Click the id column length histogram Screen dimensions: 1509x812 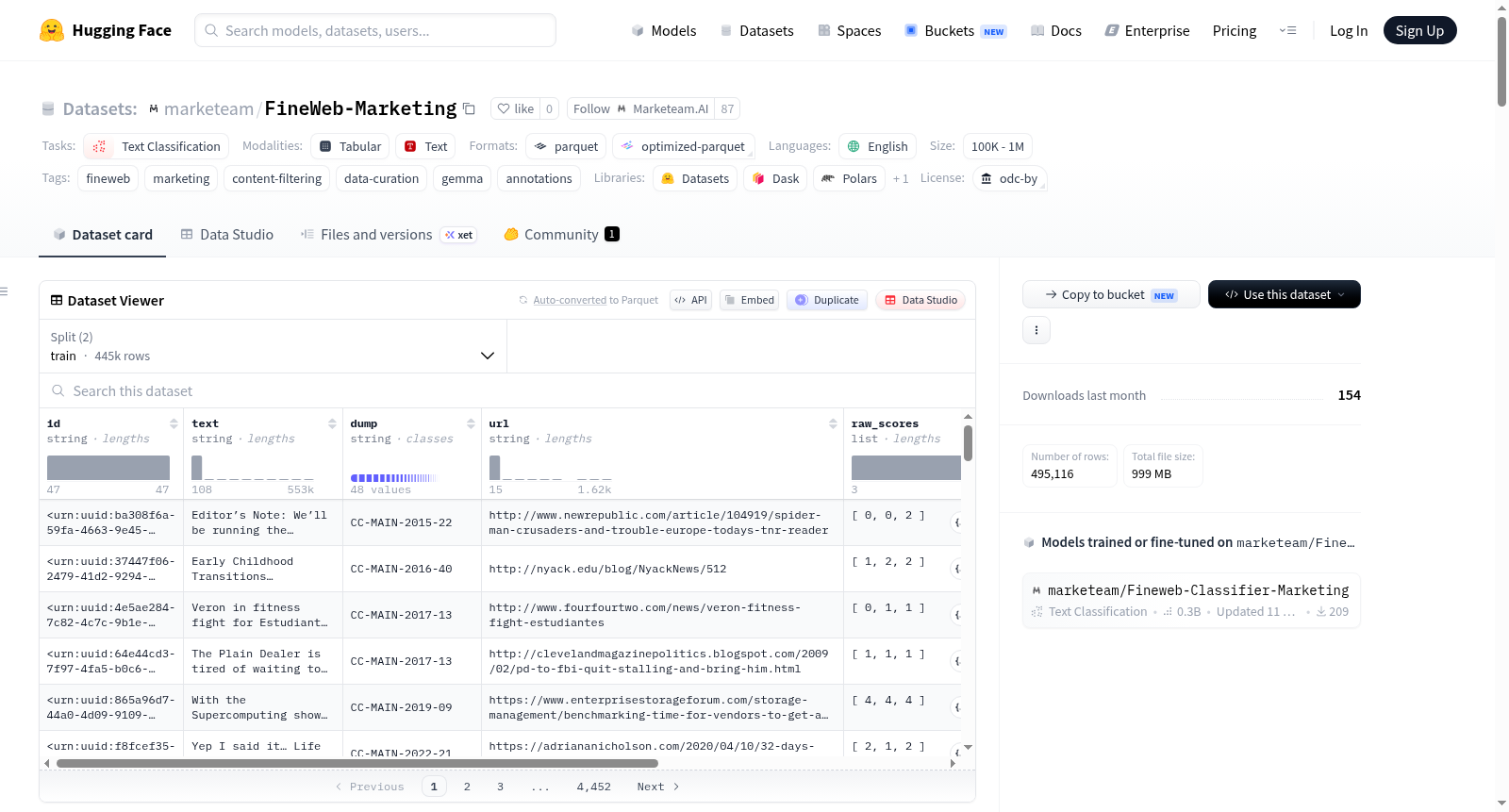tap(108, 468)
